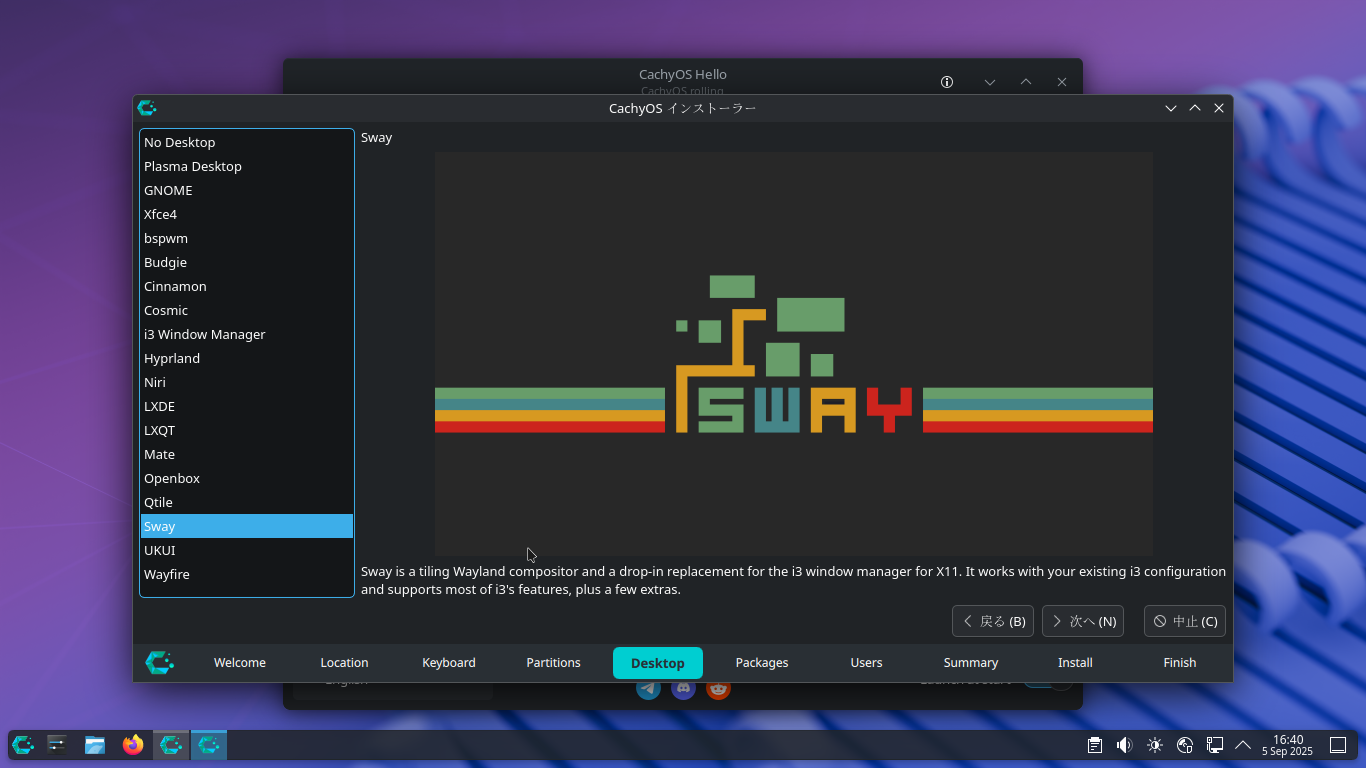Click the CachyOS logo in the installer title bar
Image resolution: width=1366 pixels, height=768 pixels.
147,108
